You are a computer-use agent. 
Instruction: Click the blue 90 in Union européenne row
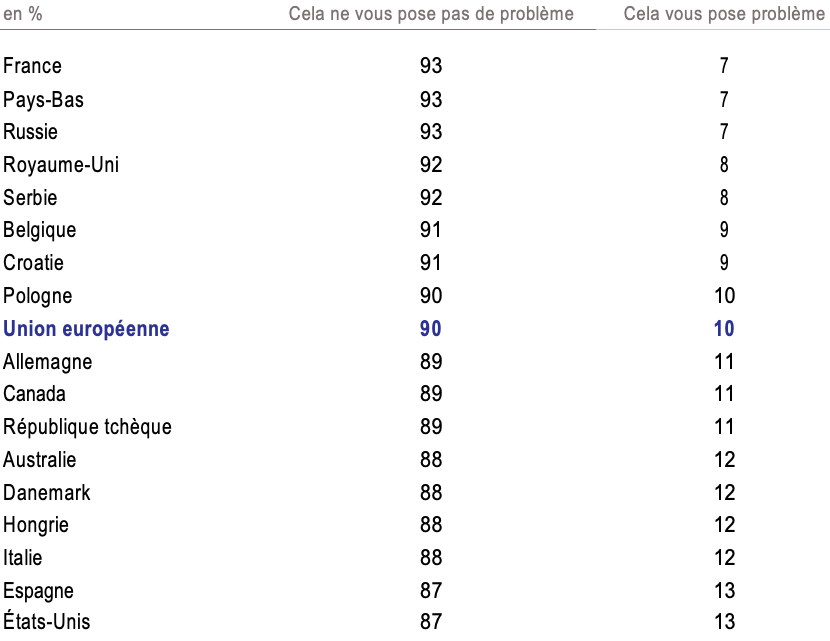[431, 329]
